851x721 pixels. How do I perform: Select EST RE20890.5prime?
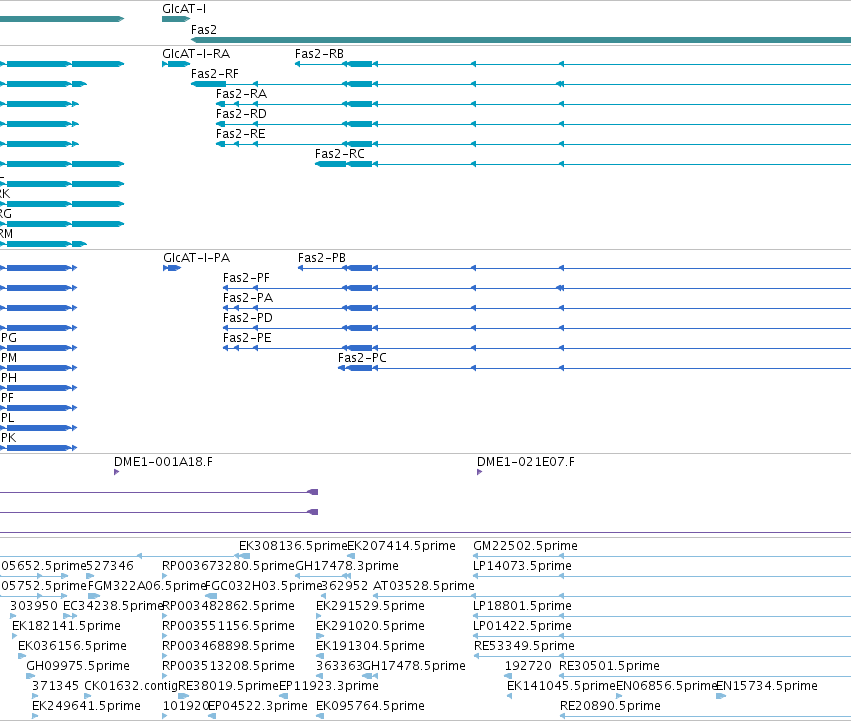(x=610, y=707)
